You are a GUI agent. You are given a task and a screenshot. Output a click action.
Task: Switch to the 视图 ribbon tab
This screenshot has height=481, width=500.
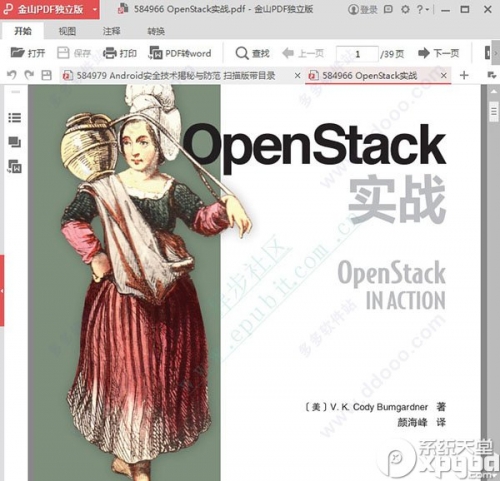pyautogui.click(x=67, y=31)
